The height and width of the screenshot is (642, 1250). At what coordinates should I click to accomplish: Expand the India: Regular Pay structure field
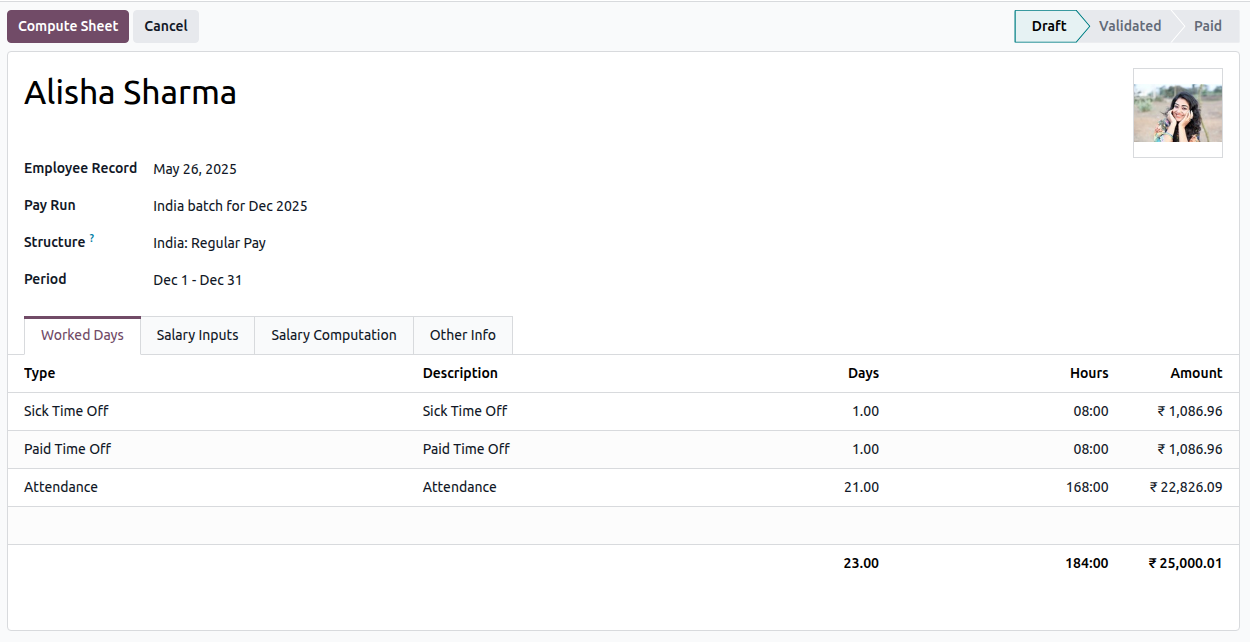209,243
